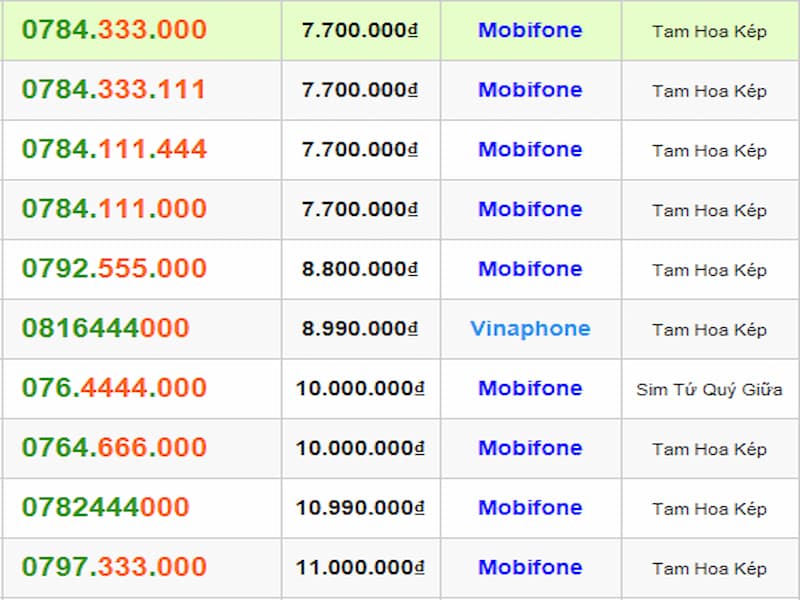This screenshot has height=600, width=800.
Task: Click Mobifone in the 0784.111.444 row
Action: pos(530,149)
